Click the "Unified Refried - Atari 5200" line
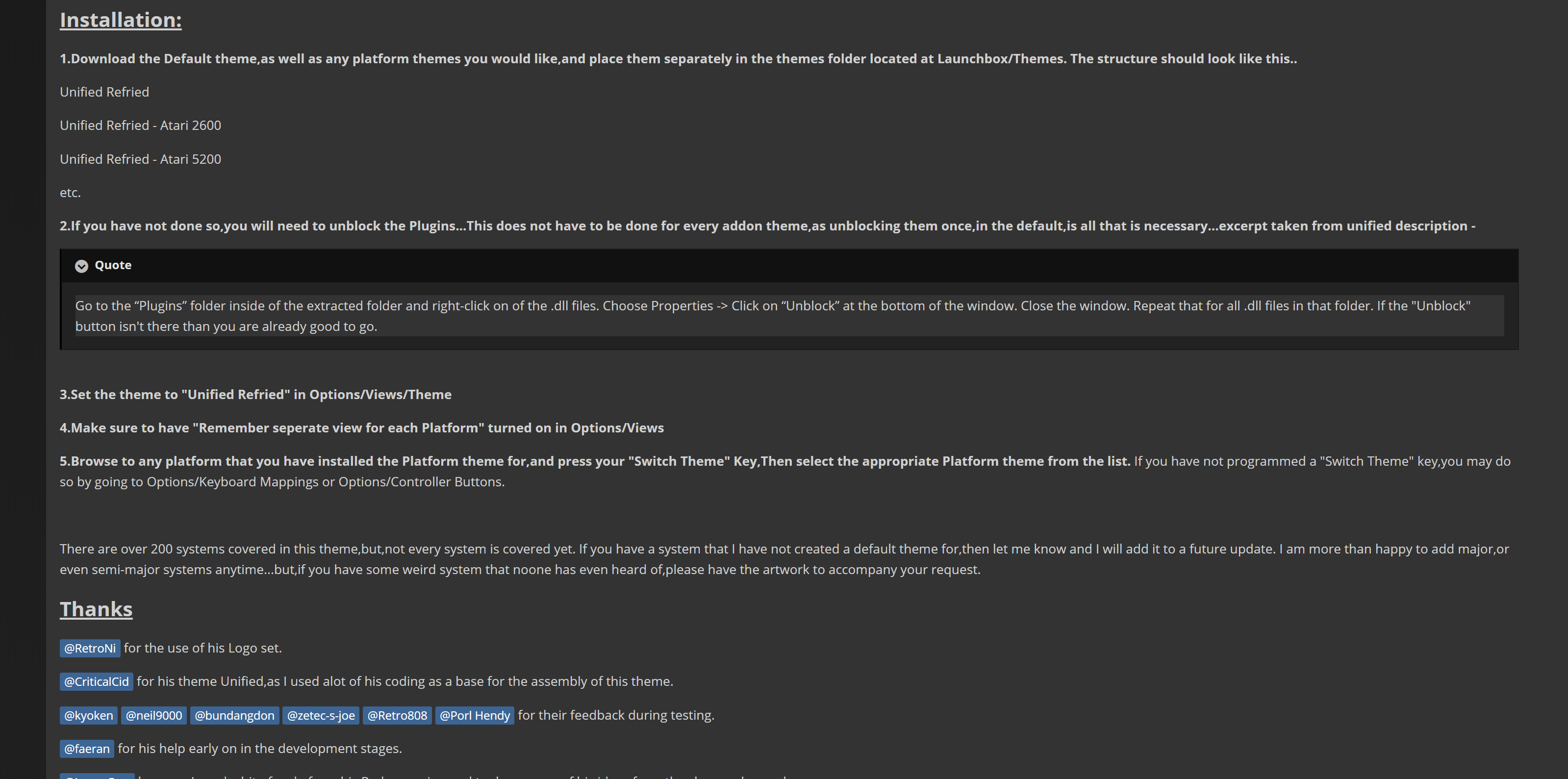The width and height of the screenshot is (1568, 779). 141,159
